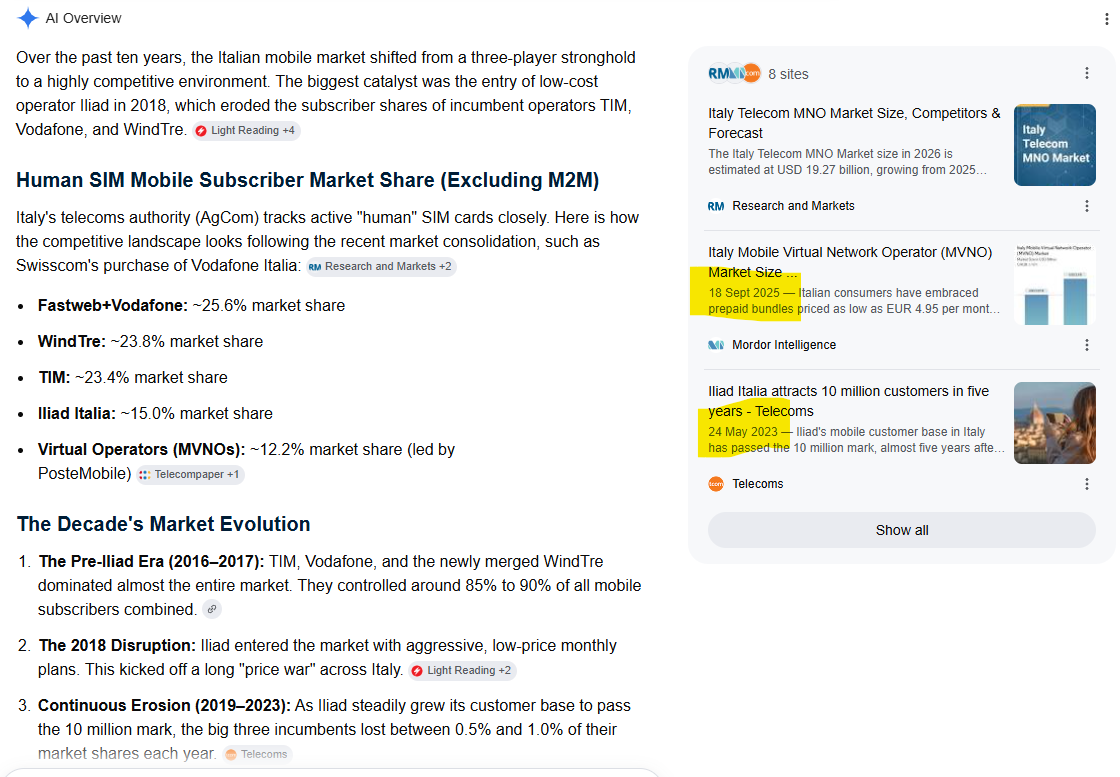Viewport: 1120px width, 777px height.
Task: Open more options for Mordor Intelligence source
Action: tap(1086, 345)
